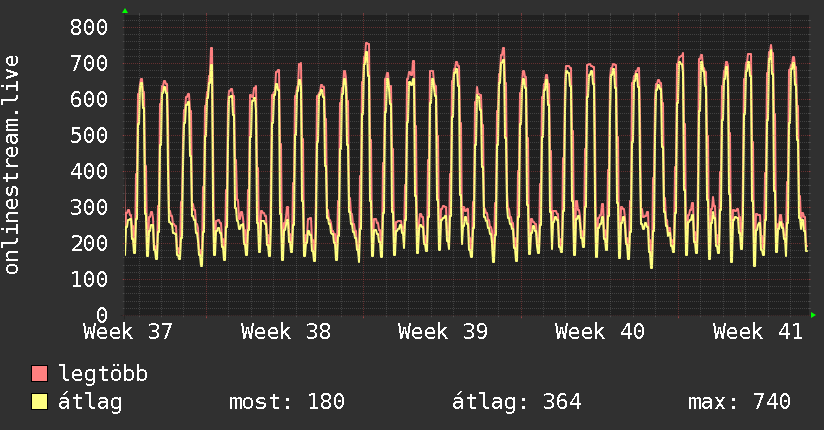Click the max: 740 statistic
Viewport: 824px width, 430px height.
(739, 402)
